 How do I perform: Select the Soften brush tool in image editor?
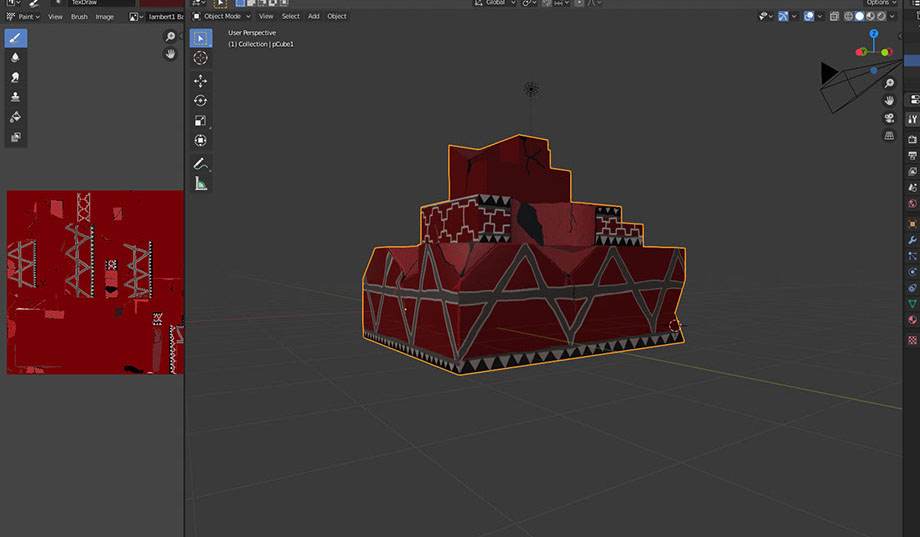pos(16,58)
